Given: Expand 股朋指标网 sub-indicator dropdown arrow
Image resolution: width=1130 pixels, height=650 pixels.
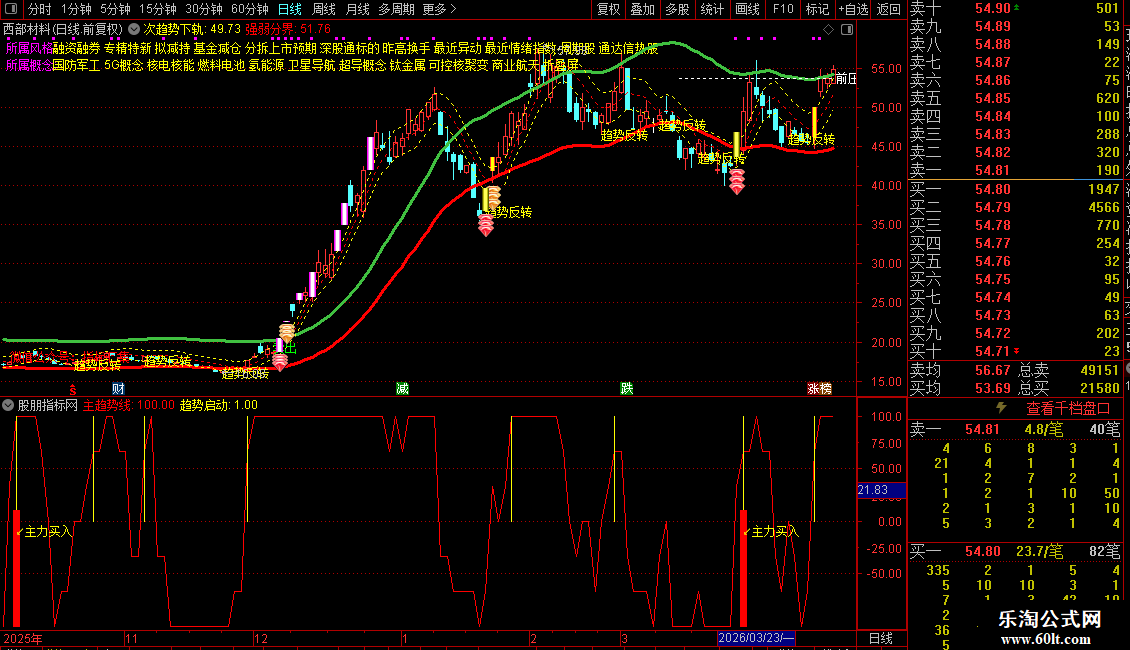Looking at the screenshot, I should click(x=8, y=405).
